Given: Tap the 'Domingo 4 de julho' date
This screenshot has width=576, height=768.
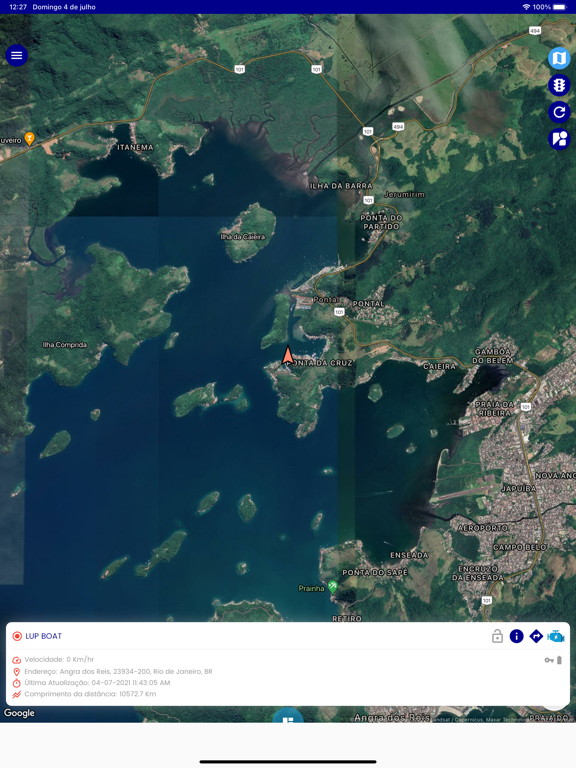Looking at the screenshot, I should coord(64,7).
